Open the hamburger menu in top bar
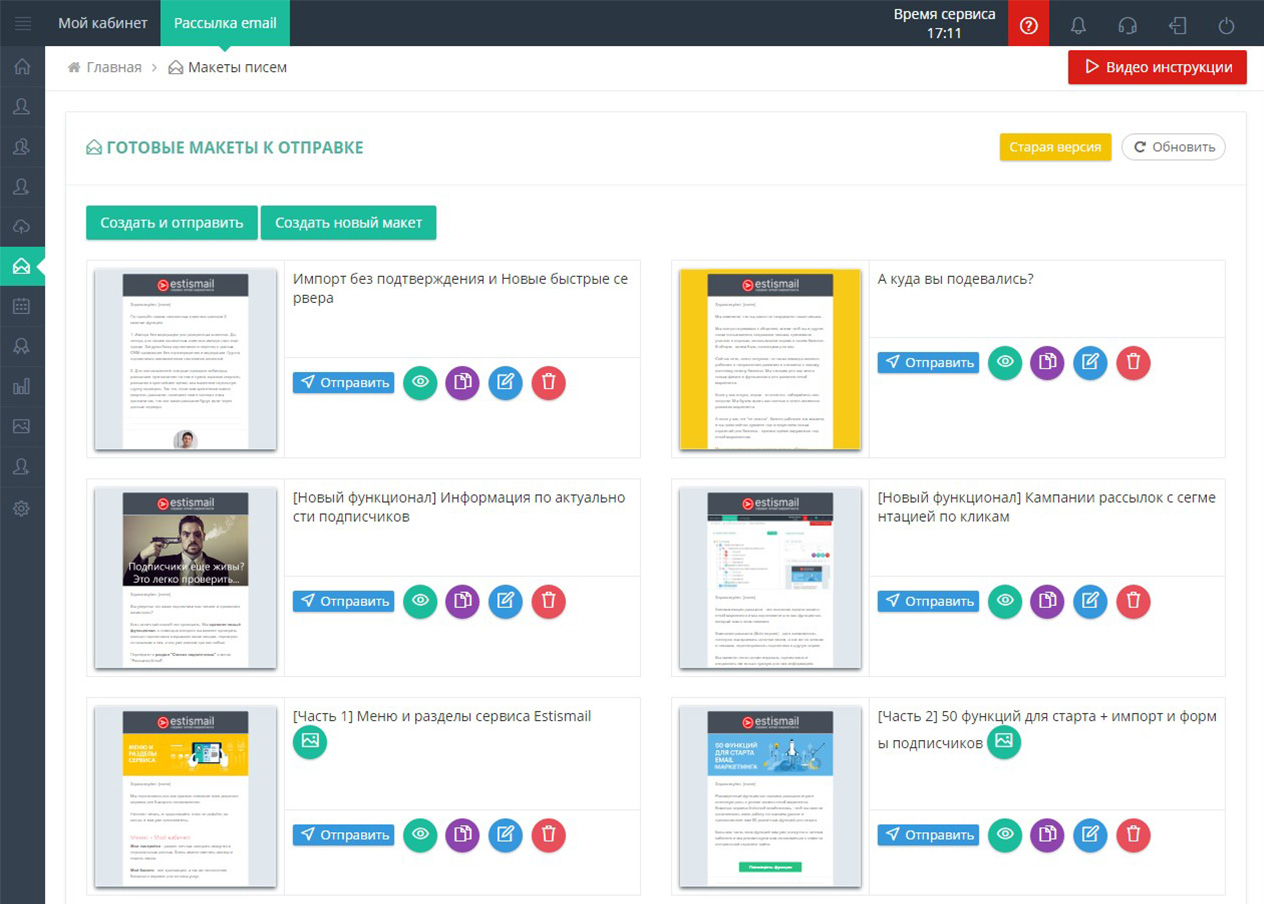This screenshot has height=904, width=1264. [22, 23]
